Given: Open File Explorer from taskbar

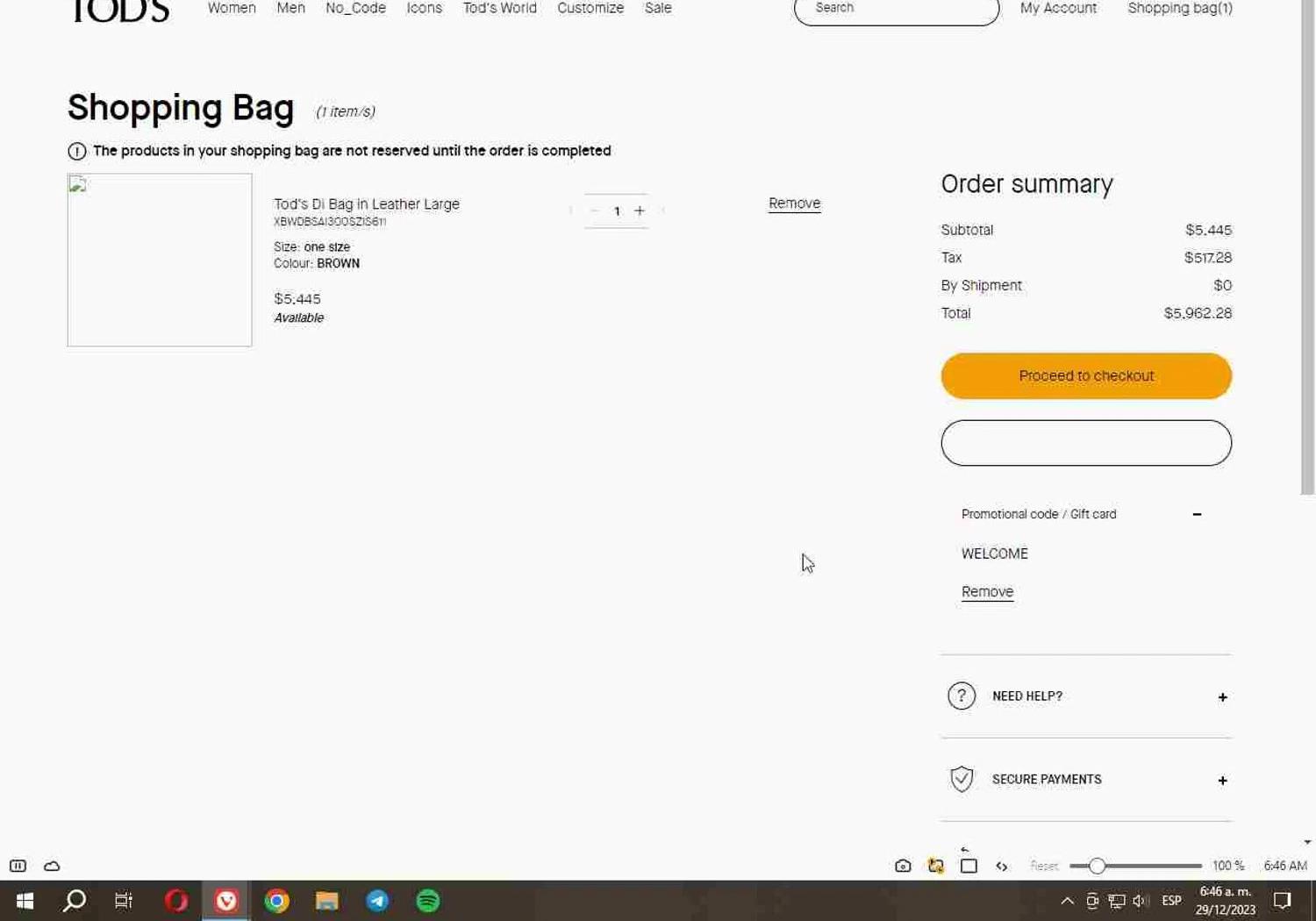Looking at the screenshot, I should [327, 901].
